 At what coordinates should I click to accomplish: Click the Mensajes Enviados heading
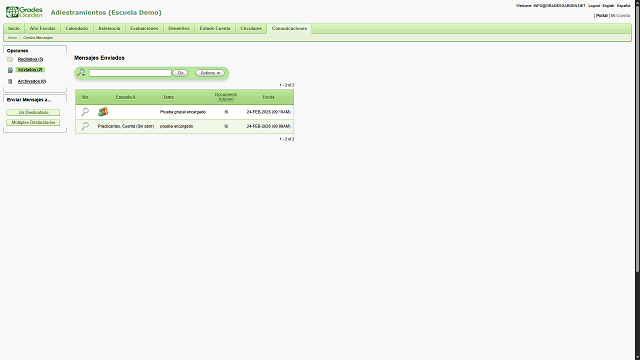(x=99, y=58)
